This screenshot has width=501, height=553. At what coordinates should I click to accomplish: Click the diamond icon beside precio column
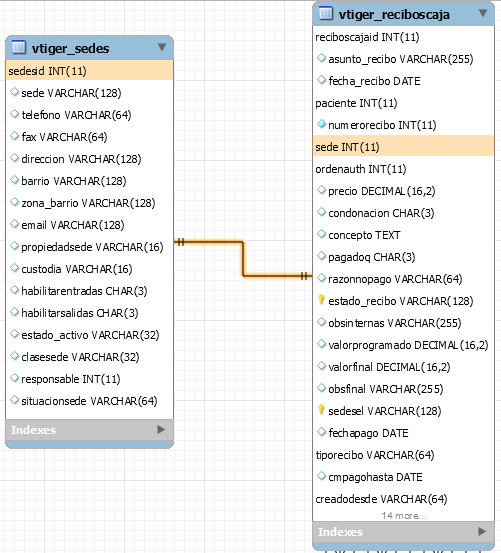[321, 190]
